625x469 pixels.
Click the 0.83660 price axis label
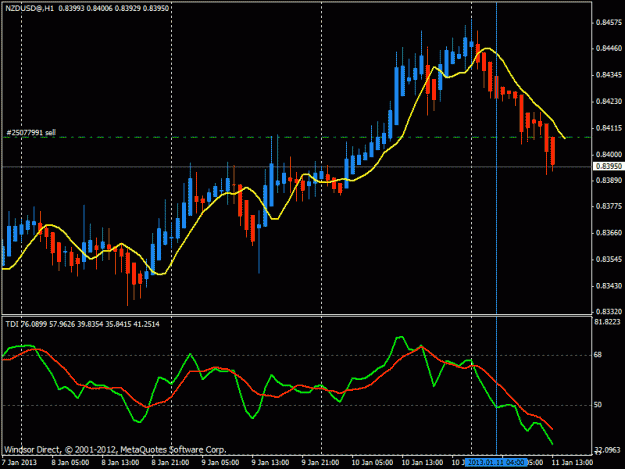609,233
